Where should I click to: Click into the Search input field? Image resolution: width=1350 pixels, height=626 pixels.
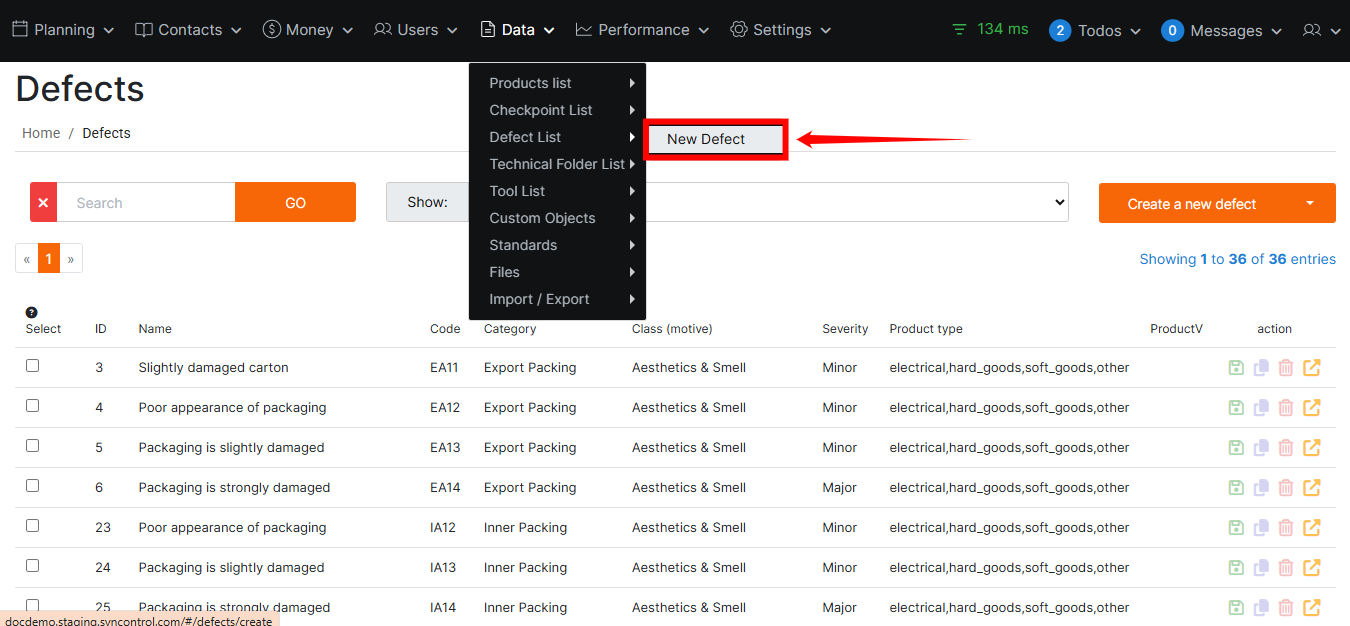coord(146,202)
